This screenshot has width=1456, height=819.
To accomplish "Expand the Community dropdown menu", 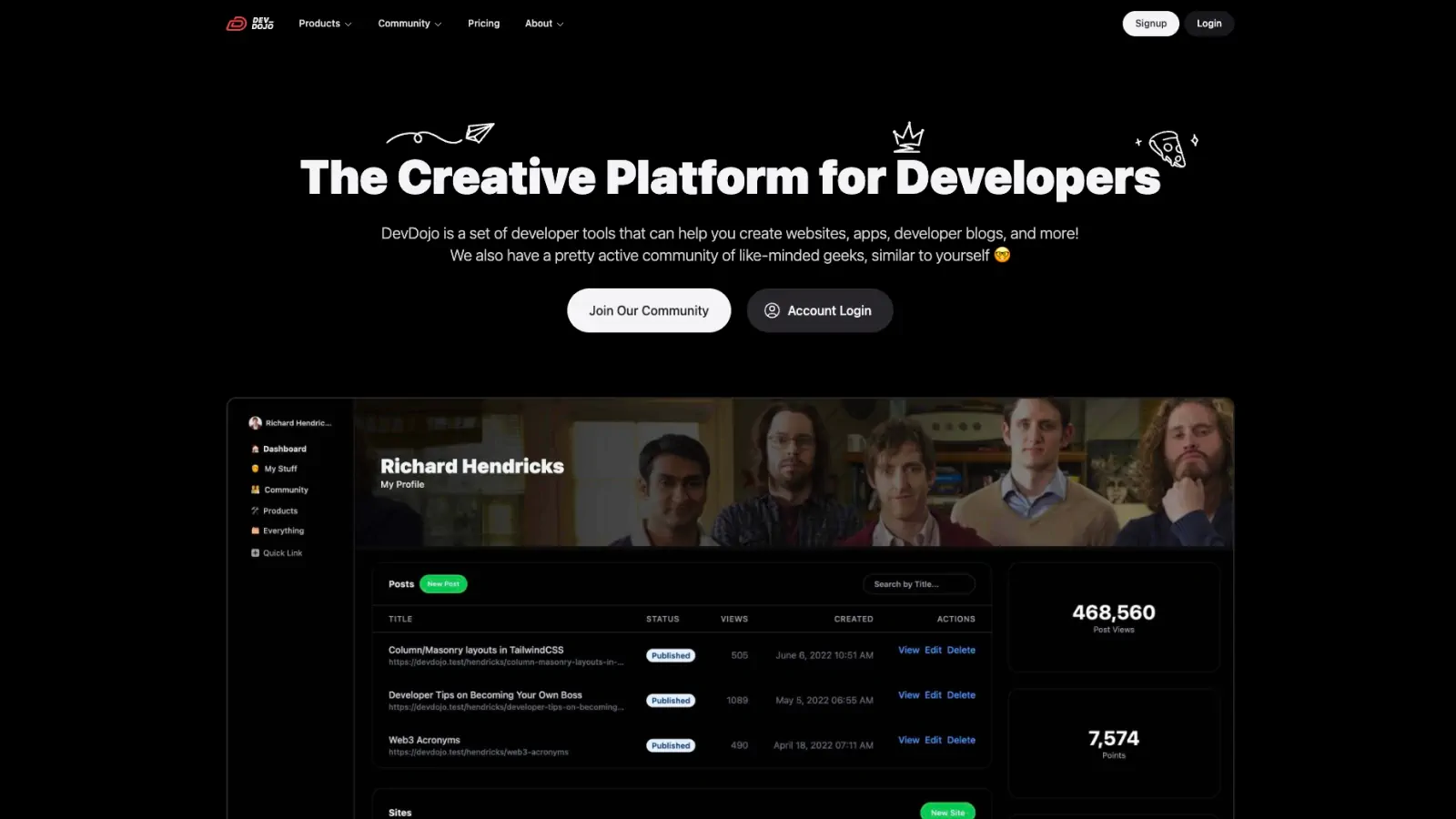I will click(x=409, y=24).
